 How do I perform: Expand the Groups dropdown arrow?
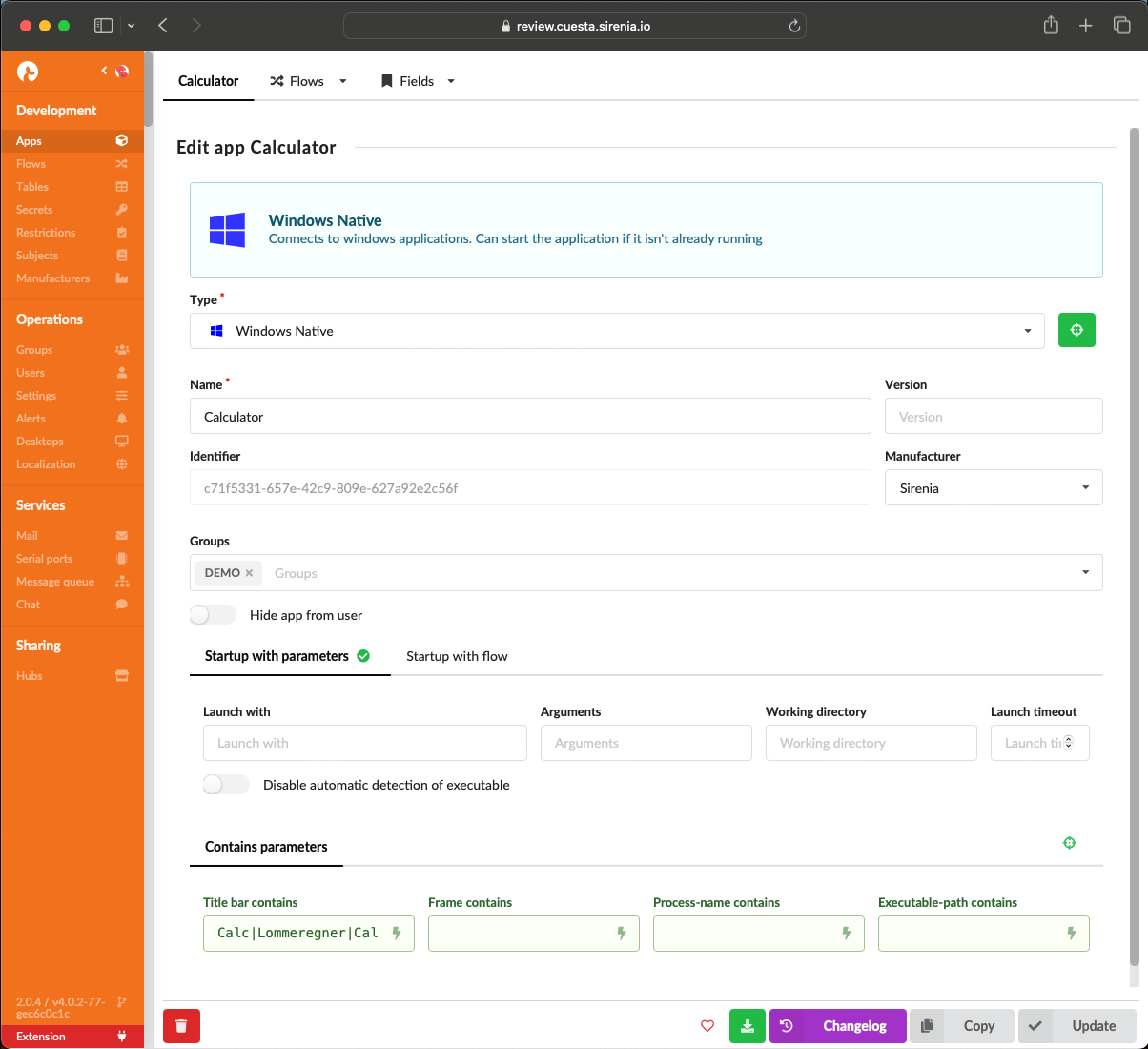coord(1085,572)
